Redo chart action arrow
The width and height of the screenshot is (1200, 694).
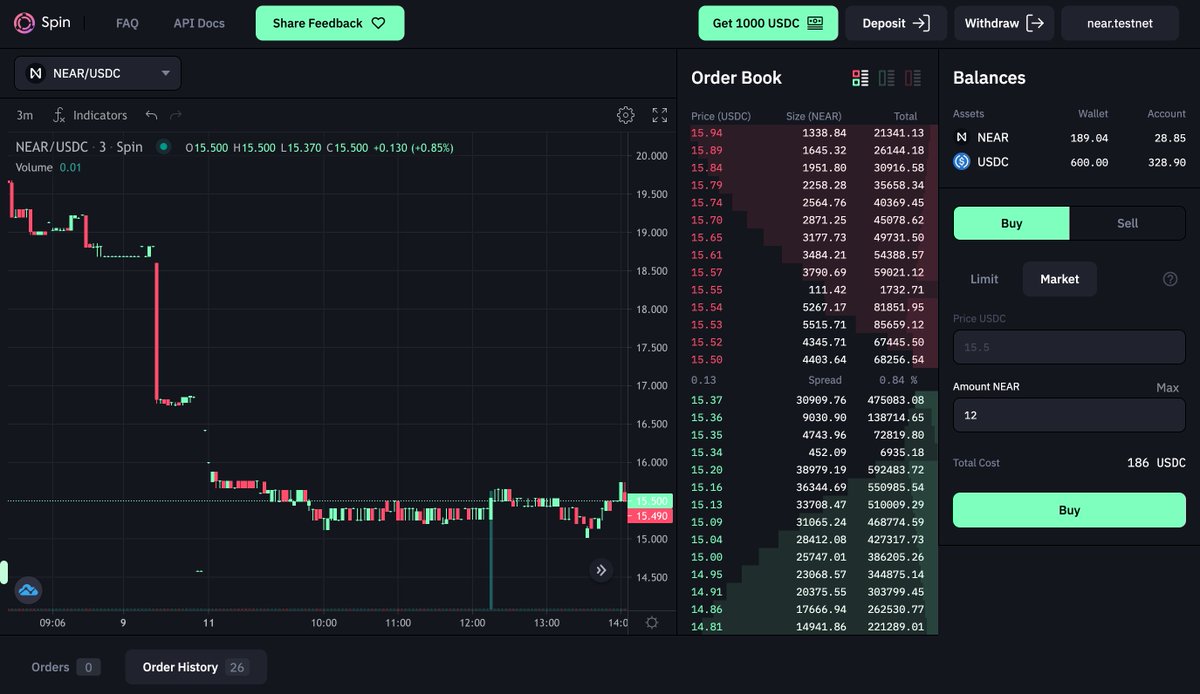tap(176, 115)
